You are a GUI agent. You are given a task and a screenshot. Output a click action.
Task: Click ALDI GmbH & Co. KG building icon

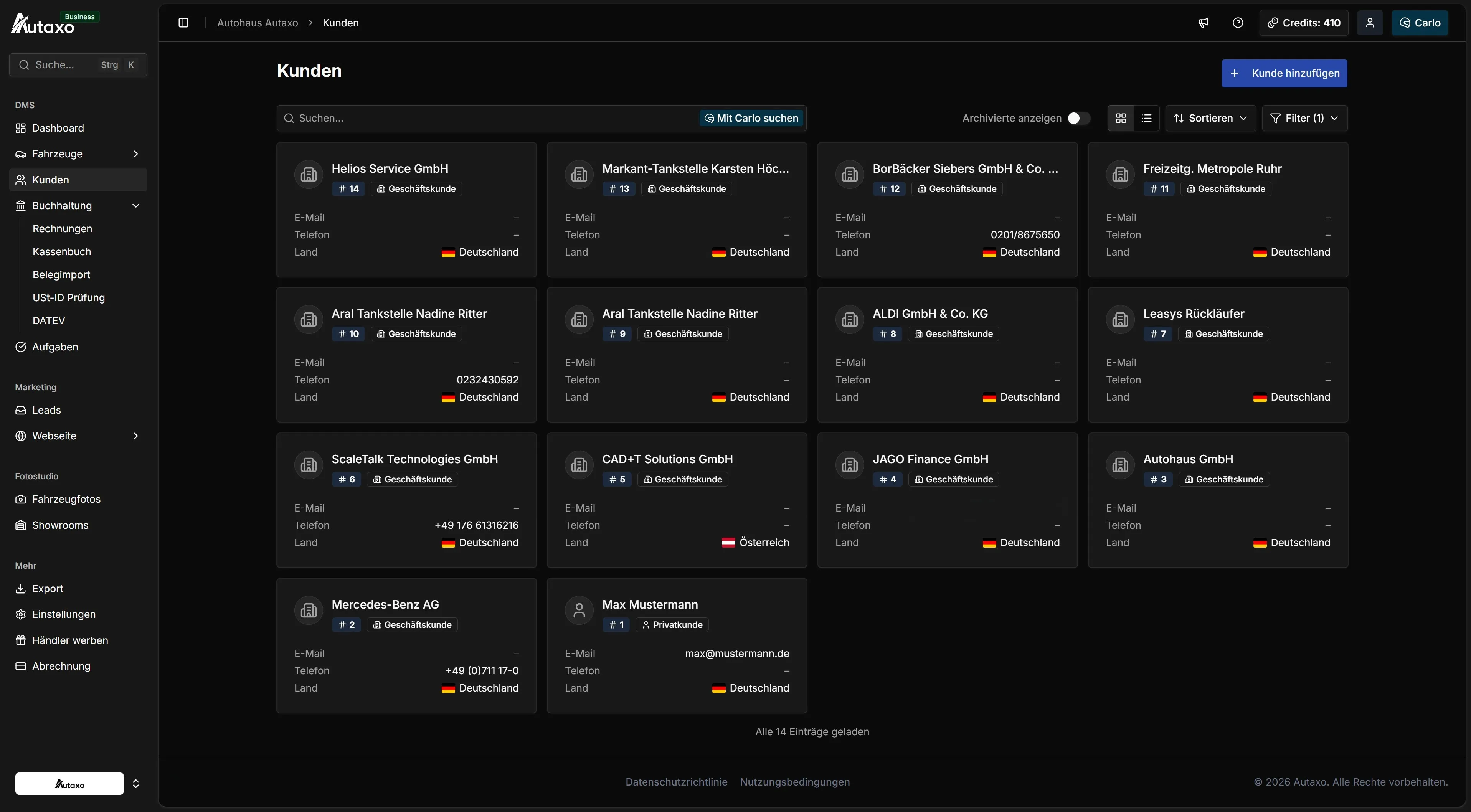(850, 320)
